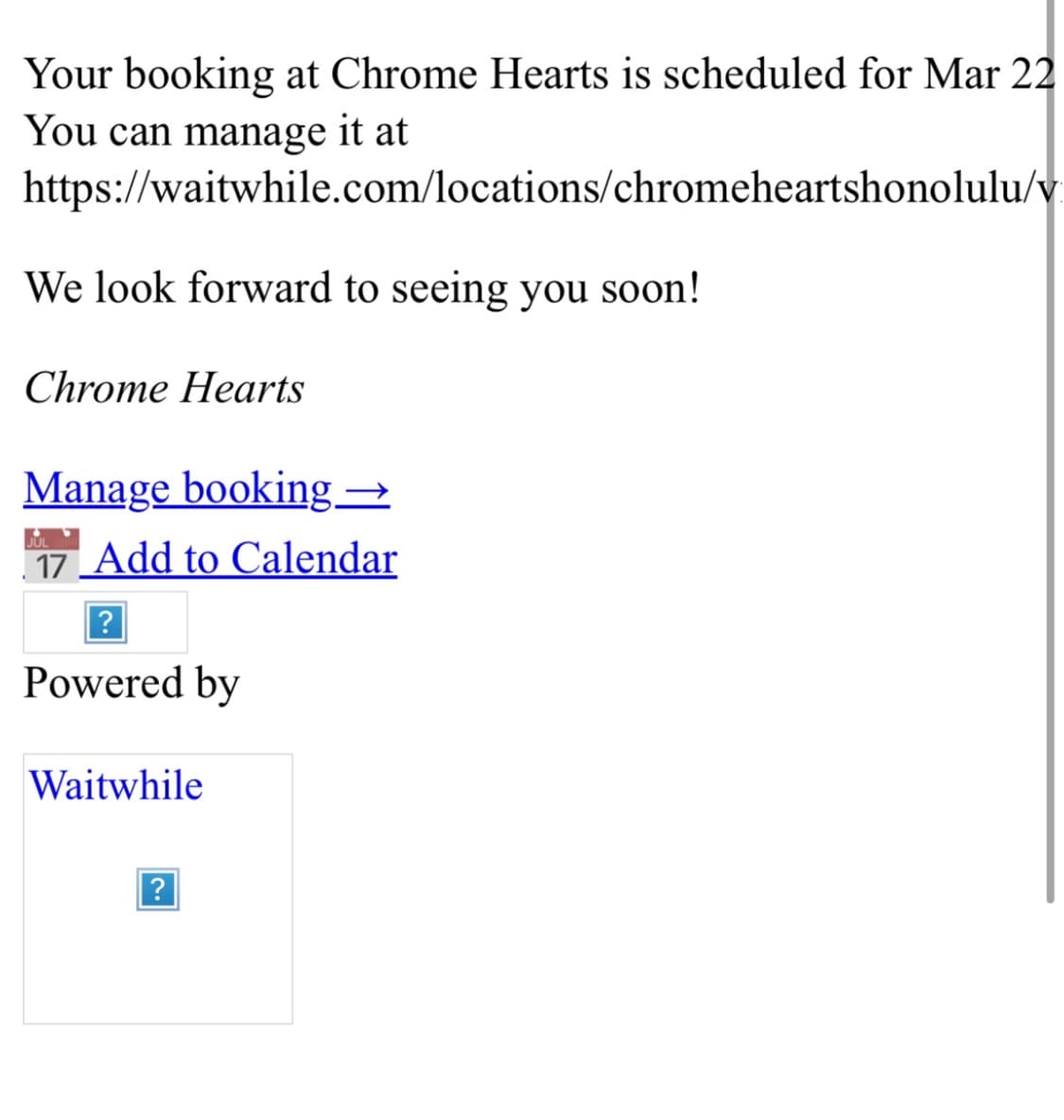Click the question mark icon in the Waitwhile box
This screenshot has width=1064, height=1120.
tap(157, 890)
